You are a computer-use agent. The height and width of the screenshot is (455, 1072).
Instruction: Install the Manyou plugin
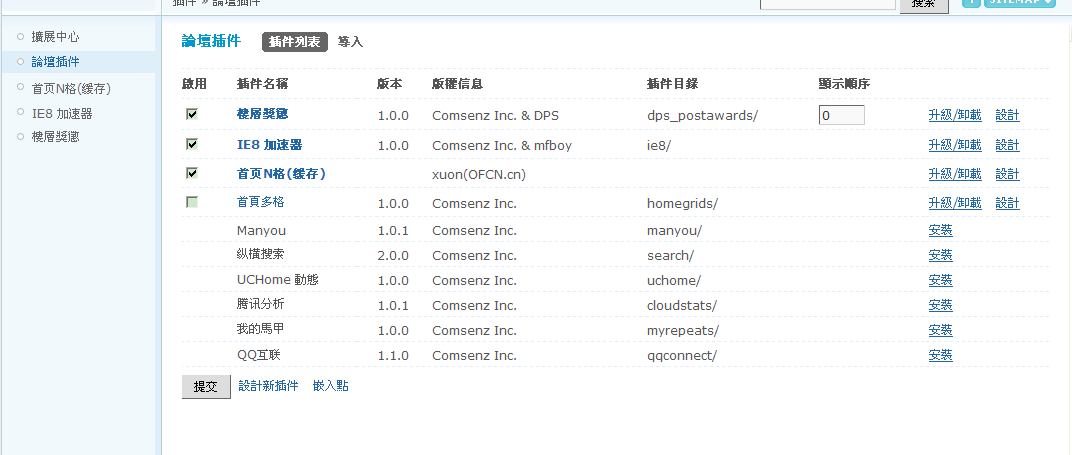pyautogui.click(x=940, y=230)
